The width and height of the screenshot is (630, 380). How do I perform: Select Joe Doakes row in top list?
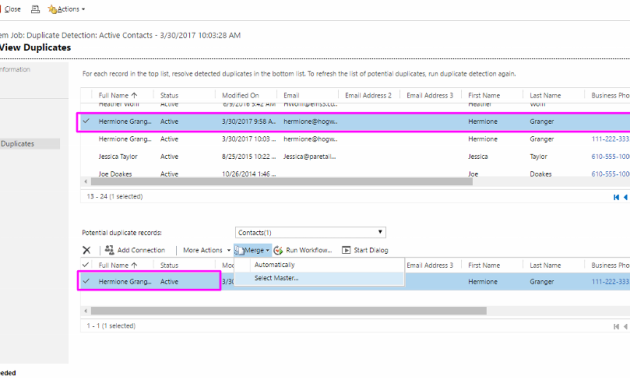pos(355,174)
